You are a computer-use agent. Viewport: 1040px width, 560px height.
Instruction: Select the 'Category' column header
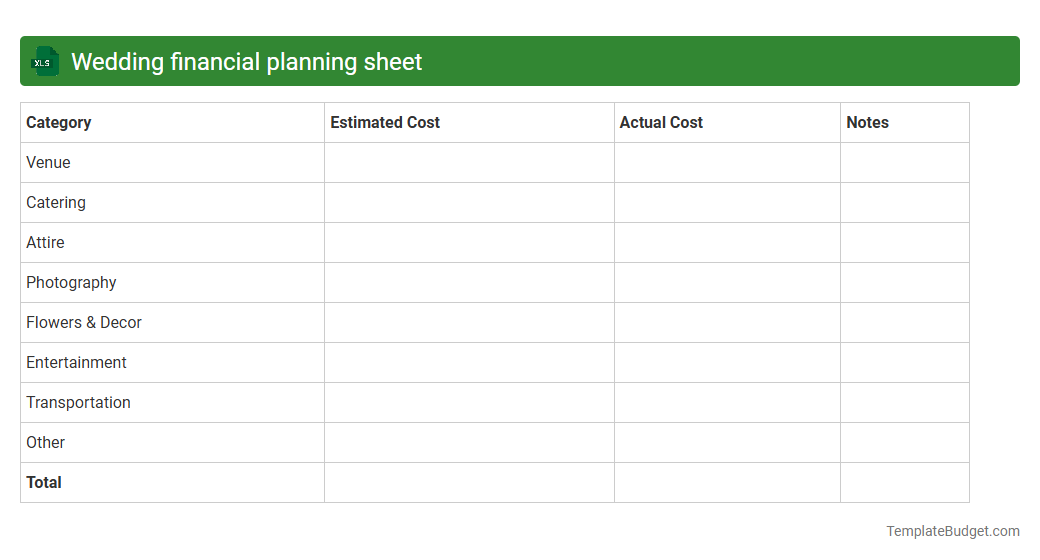point(172,123)
